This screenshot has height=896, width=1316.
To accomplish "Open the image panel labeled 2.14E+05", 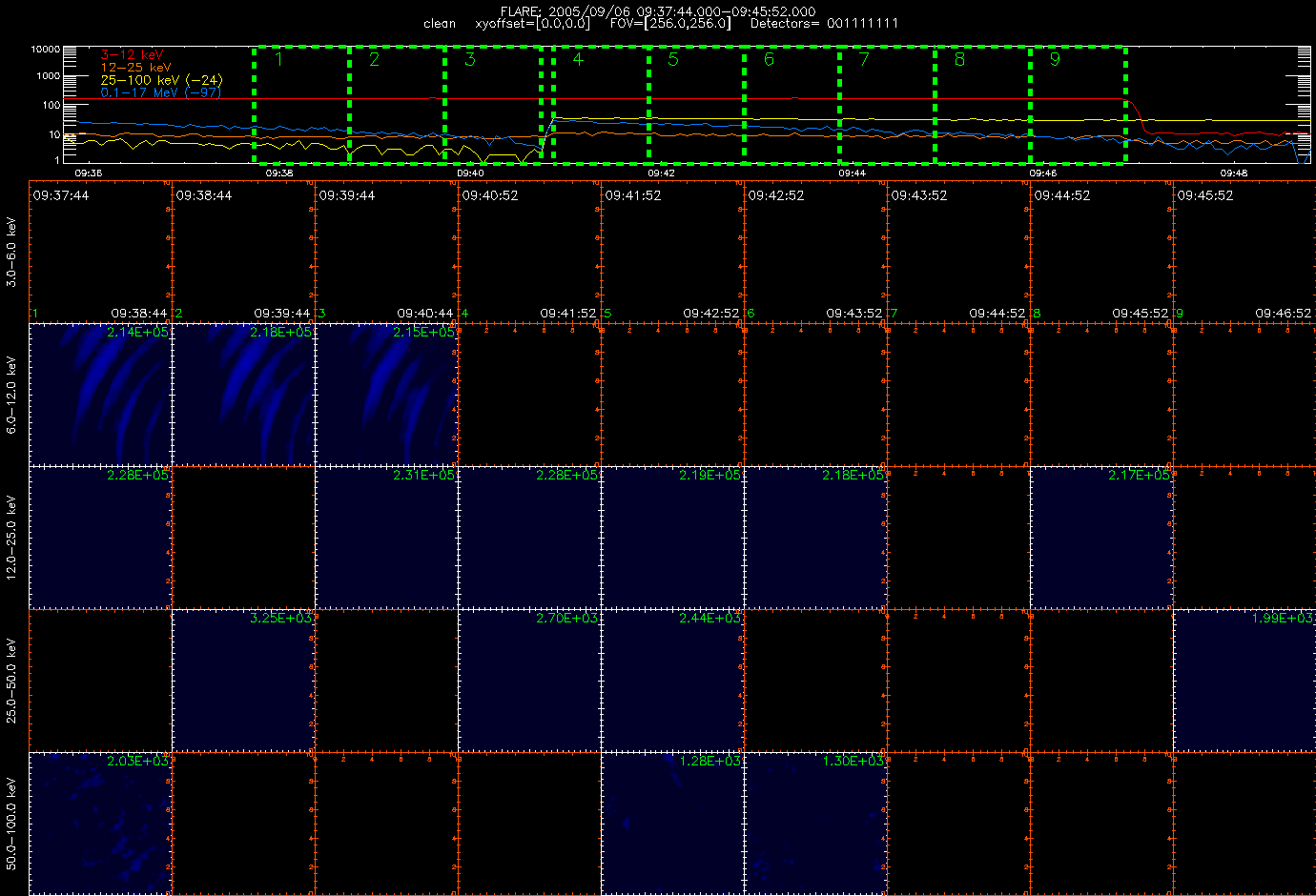I will point(100,395).
